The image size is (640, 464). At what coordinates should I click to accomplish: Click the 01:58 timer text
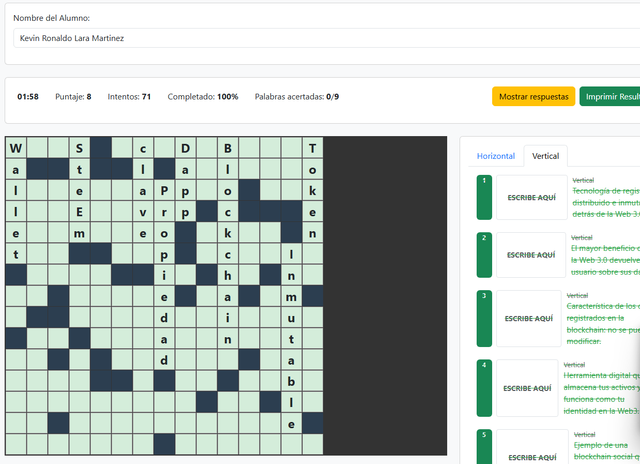click(28, 97)
